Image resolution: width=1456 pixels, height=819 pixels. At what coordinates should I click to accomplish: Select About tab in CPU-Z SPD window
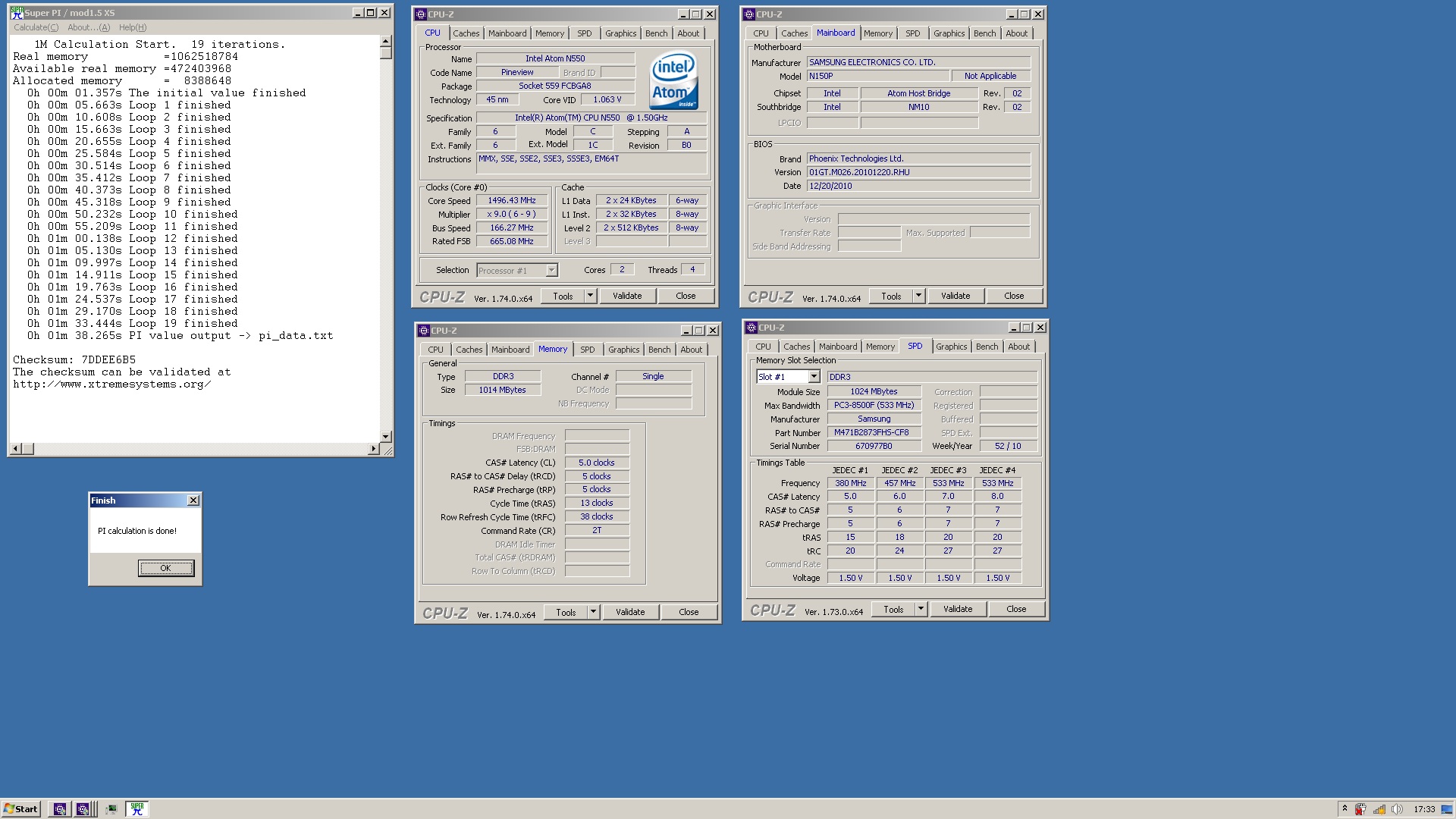(1019, 347)
